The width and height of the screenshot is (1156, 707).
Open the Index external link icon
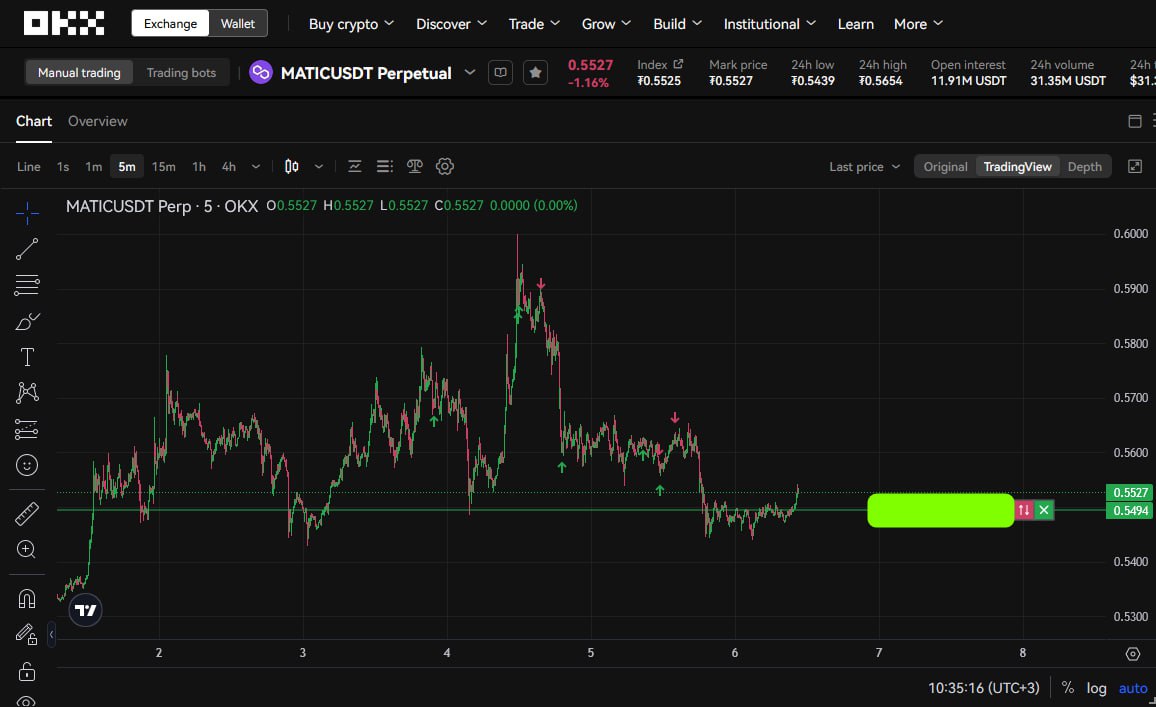[x=678, y=64]
